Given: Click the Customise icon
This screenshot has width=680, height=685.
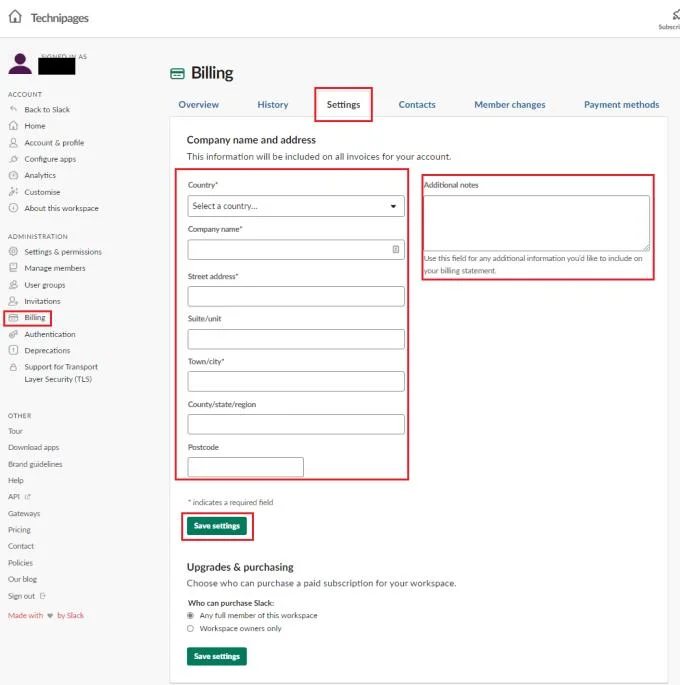Looking at the screenshot, I should [14, 192].
